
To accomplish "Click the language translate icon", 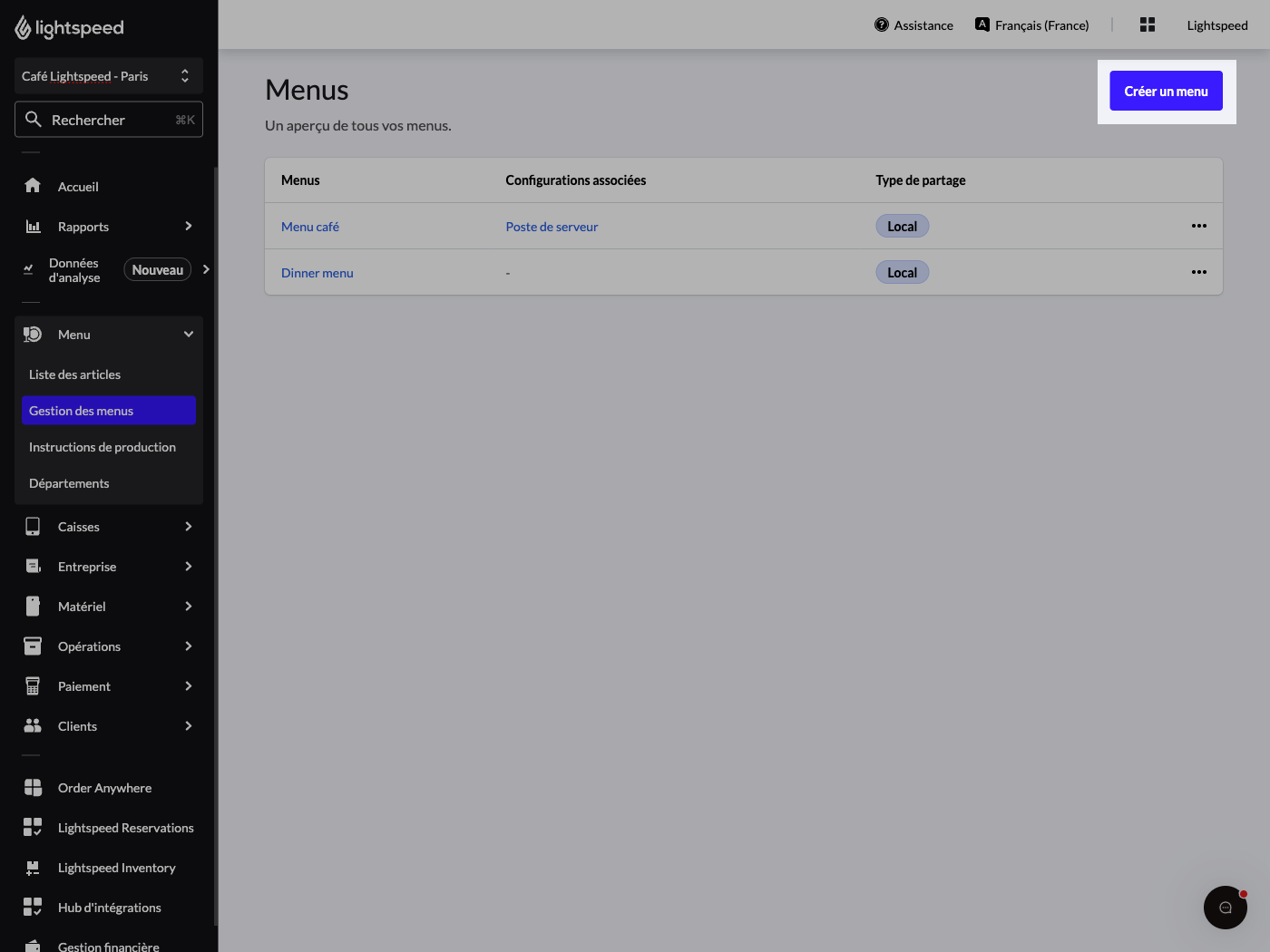I will point(982,24).
